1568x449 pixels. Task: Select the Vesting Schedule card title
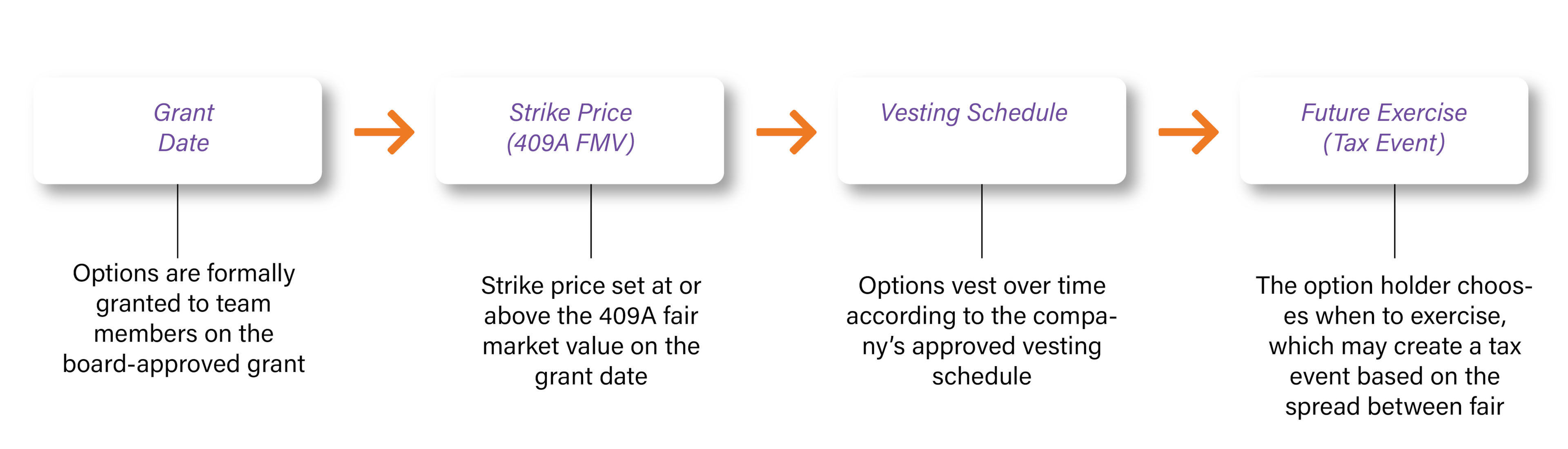pyautogui.click(x=973, y=113)
